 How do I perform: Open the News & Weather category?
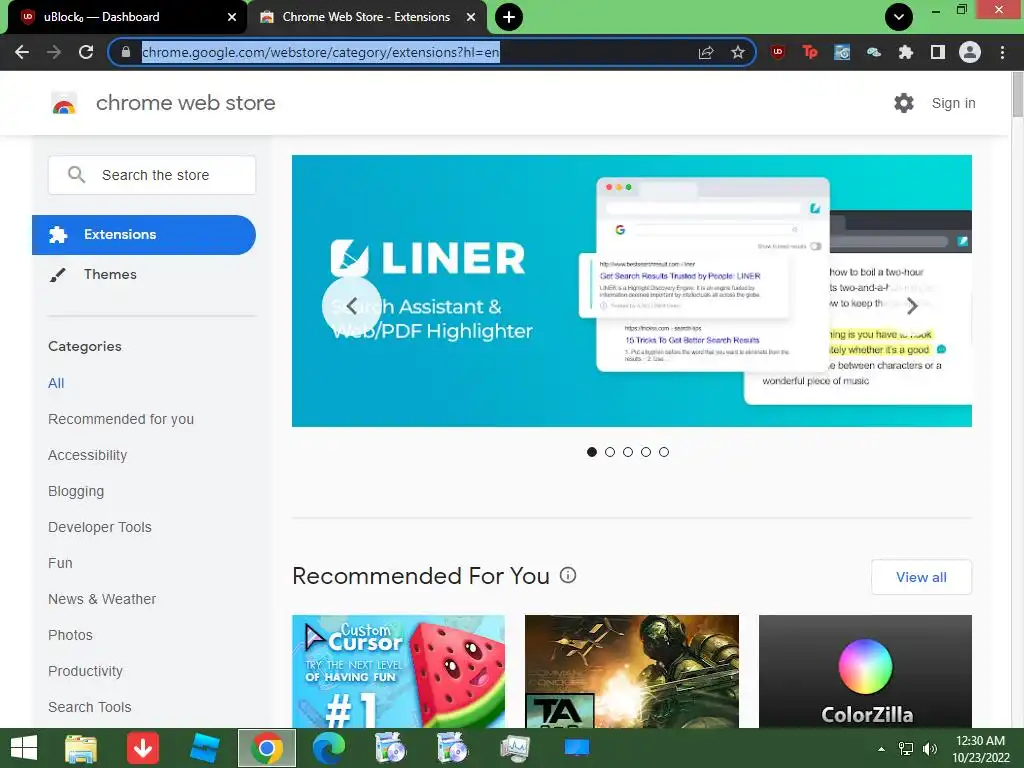[102, 599]
